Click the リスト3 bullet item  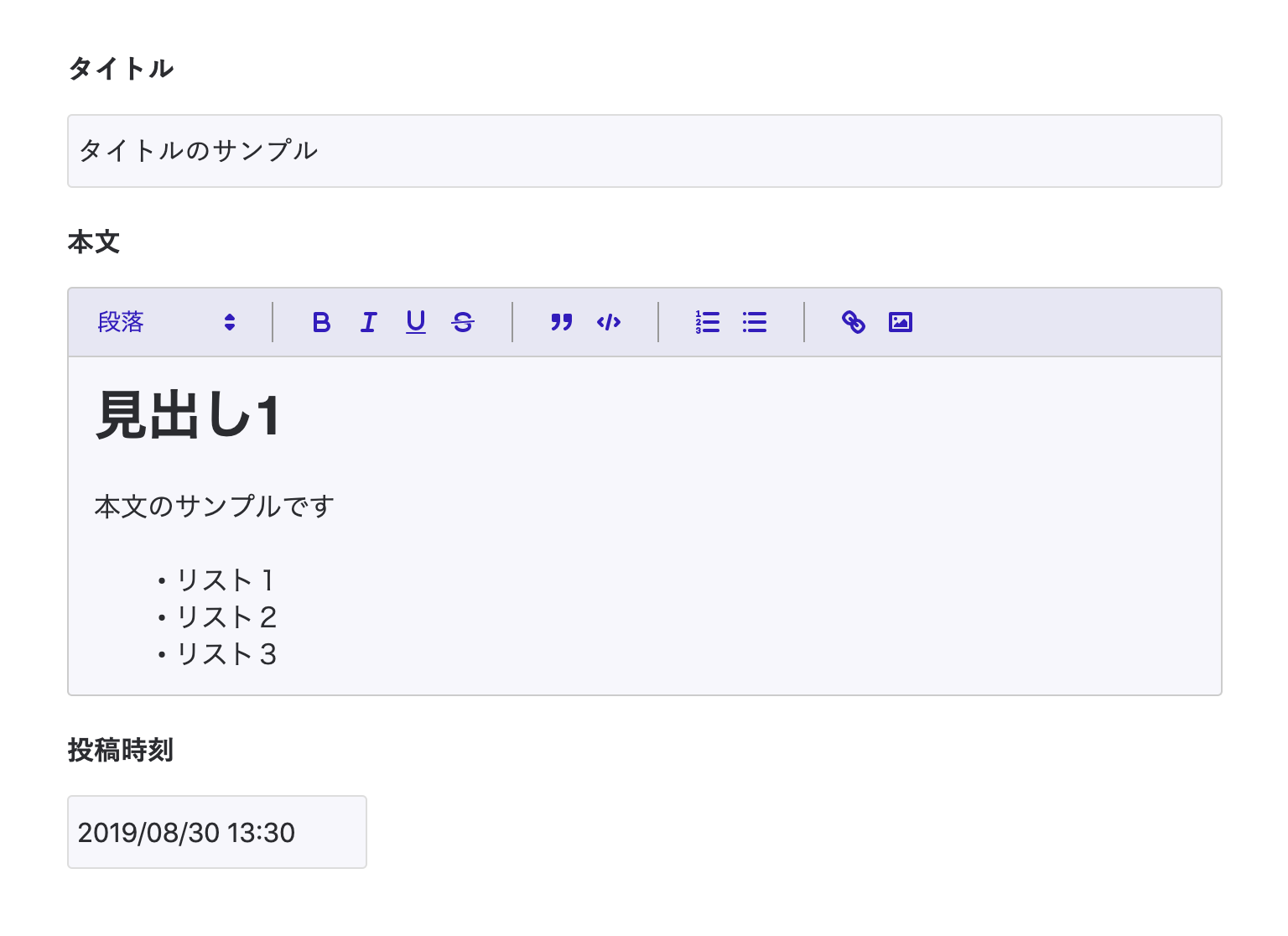coord(226,654)
